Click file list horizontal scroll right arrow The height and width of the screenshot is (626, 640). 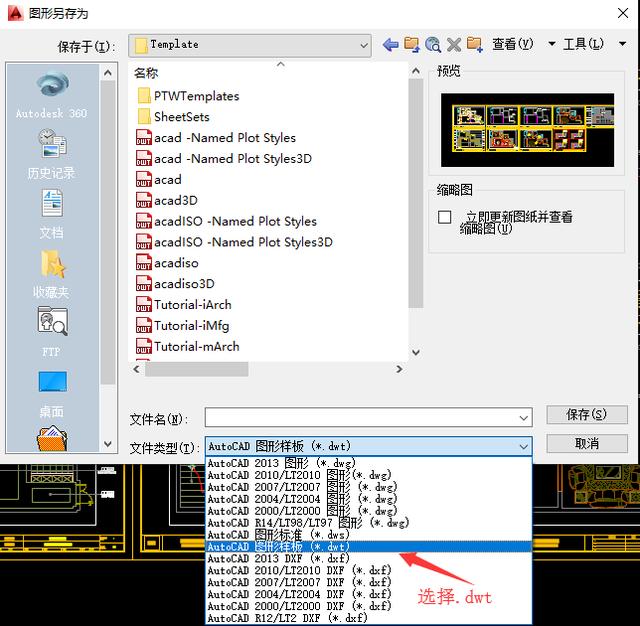[399, 369]
